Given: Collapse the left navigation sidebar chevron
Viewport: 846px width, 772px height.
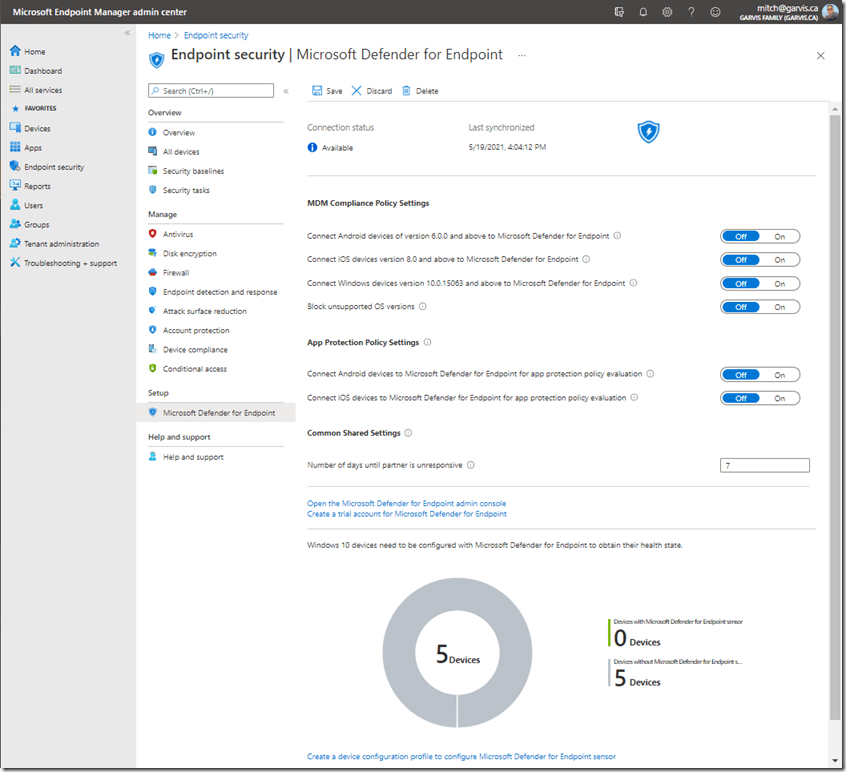Looking at the screenshot, I should [127, 33].
